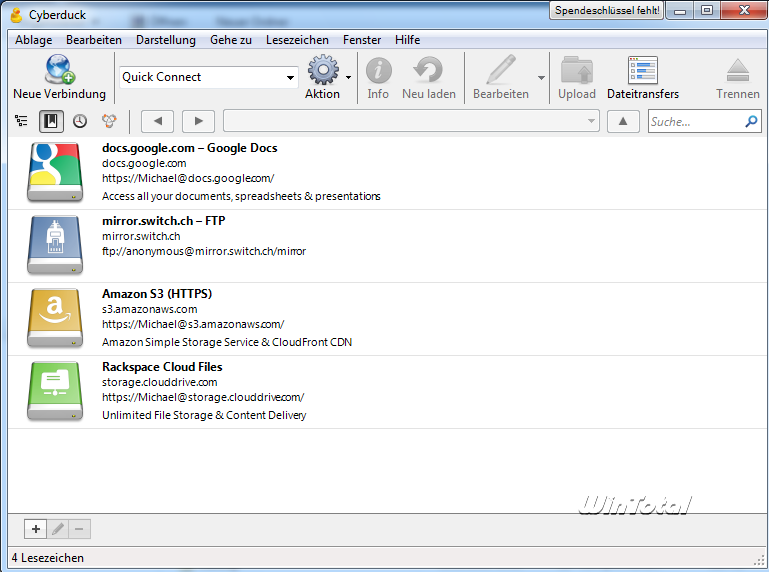Click the 4 Lesezeichen status bar text
The height and width of the screenshot is (572, 769).
(x=48, y=558)
